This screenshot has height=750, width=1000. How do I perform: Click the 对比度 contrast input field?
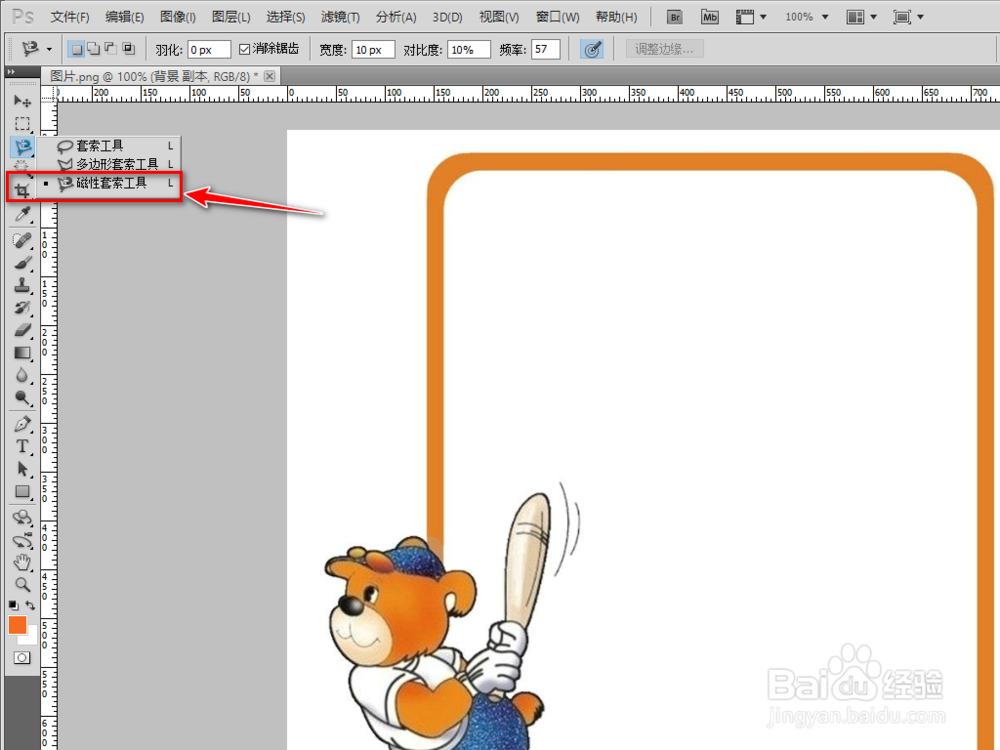point(469,49)
